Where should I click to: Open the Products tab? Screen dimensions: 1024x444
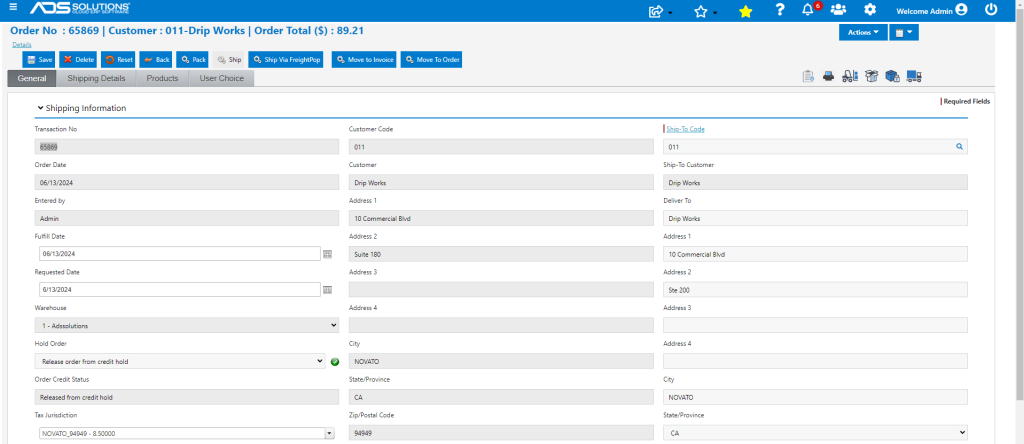(x=163, y=78)
